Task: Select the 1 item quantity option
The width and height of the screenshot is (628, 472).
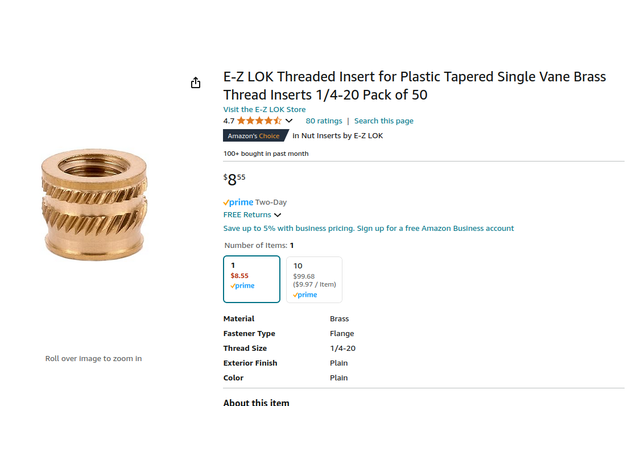Action: coord(251,278)
